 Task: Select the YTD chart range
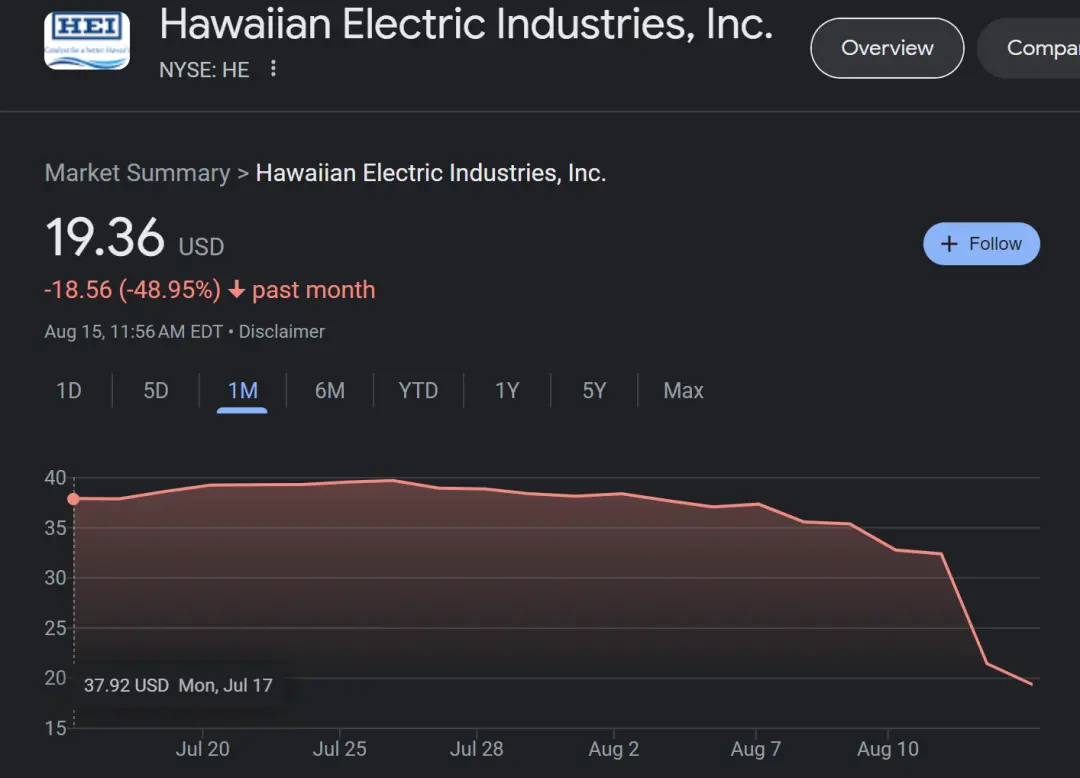point(418,390)
